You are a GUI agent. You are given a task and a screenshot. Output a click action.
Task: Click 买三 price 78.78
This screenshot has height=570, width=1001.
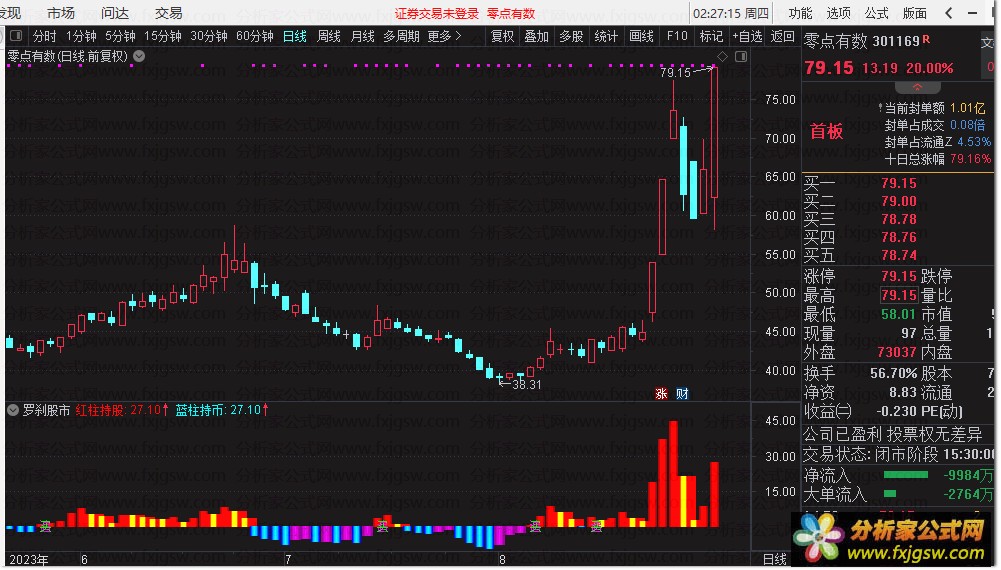(x=898, y=219)
